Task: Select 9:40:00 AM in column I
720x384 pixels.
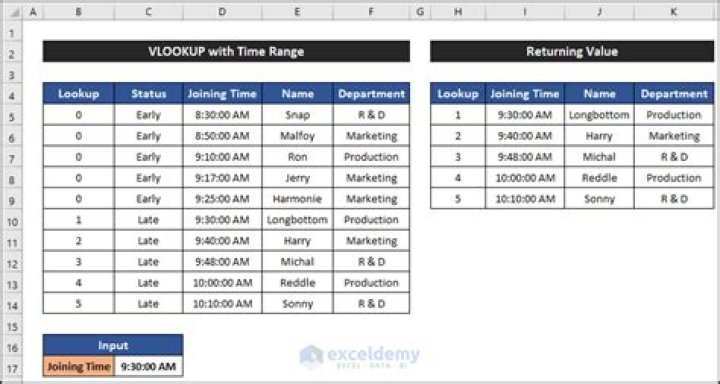Action: tap(525, 136)
